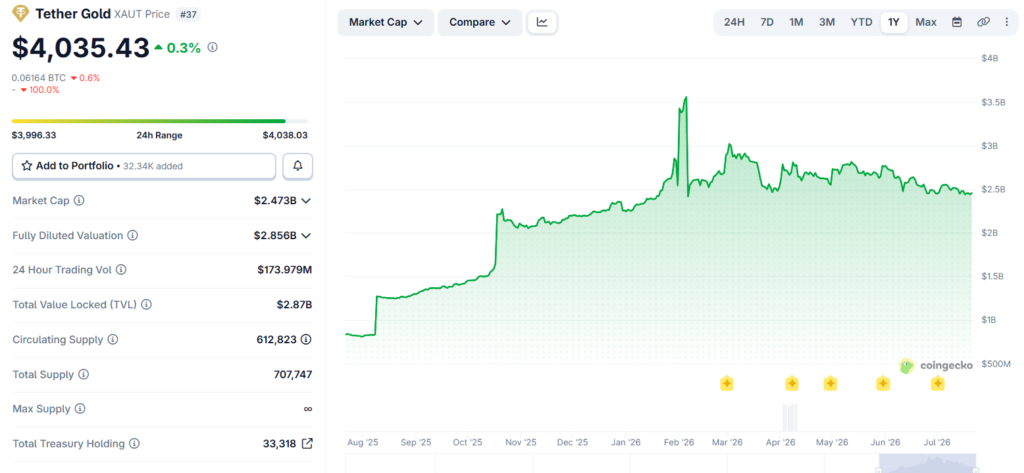Screen dimensions: 1024x473
Task: Select the 1Y time range
Action: coord(894,22)
